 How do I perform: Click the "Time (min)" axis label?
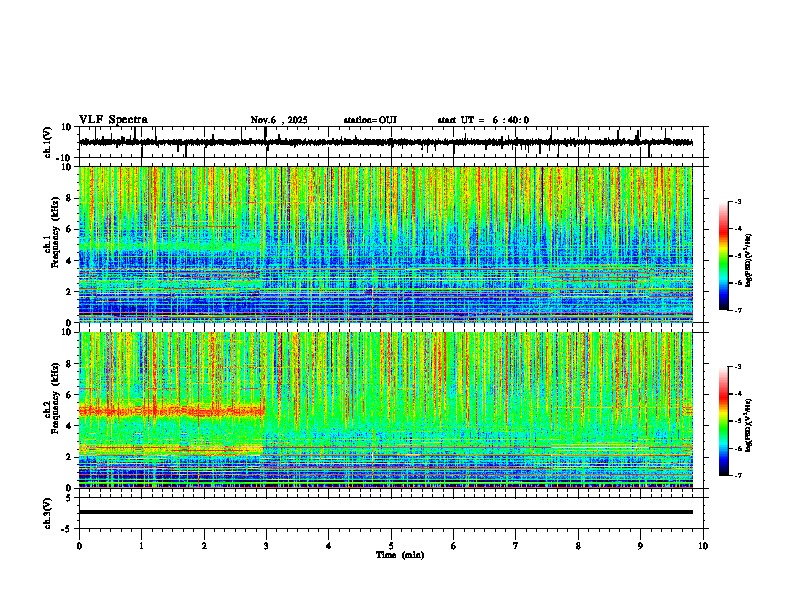coord(400,555)
